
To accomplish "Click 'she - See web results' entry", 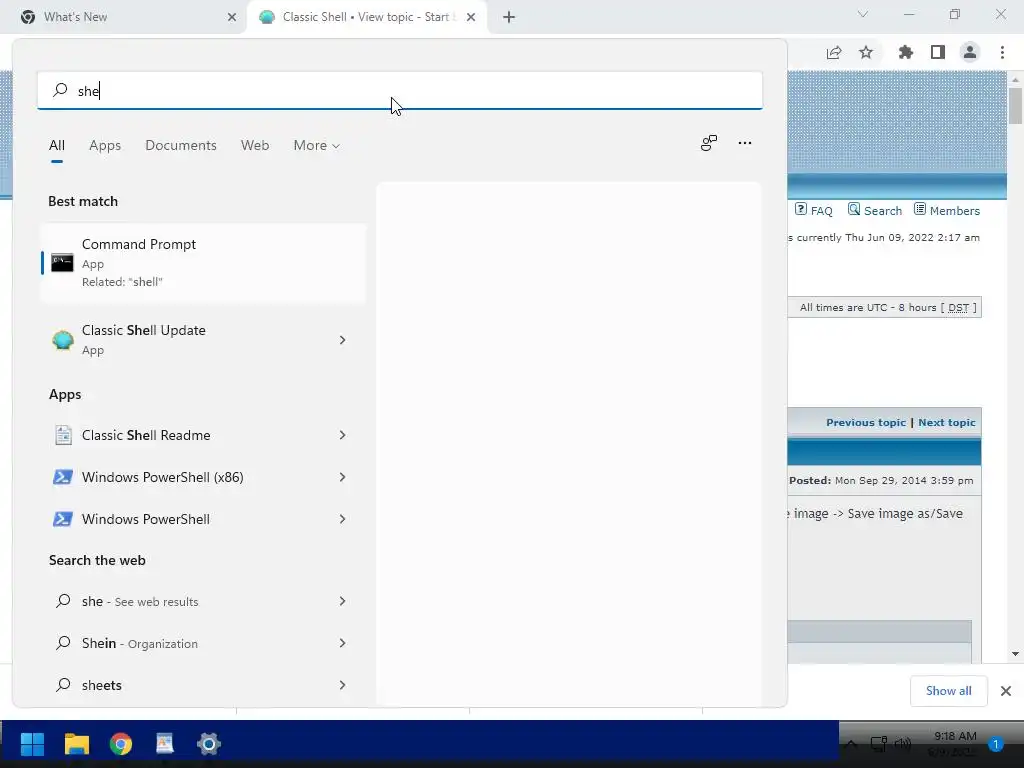I will pos(203,601).
